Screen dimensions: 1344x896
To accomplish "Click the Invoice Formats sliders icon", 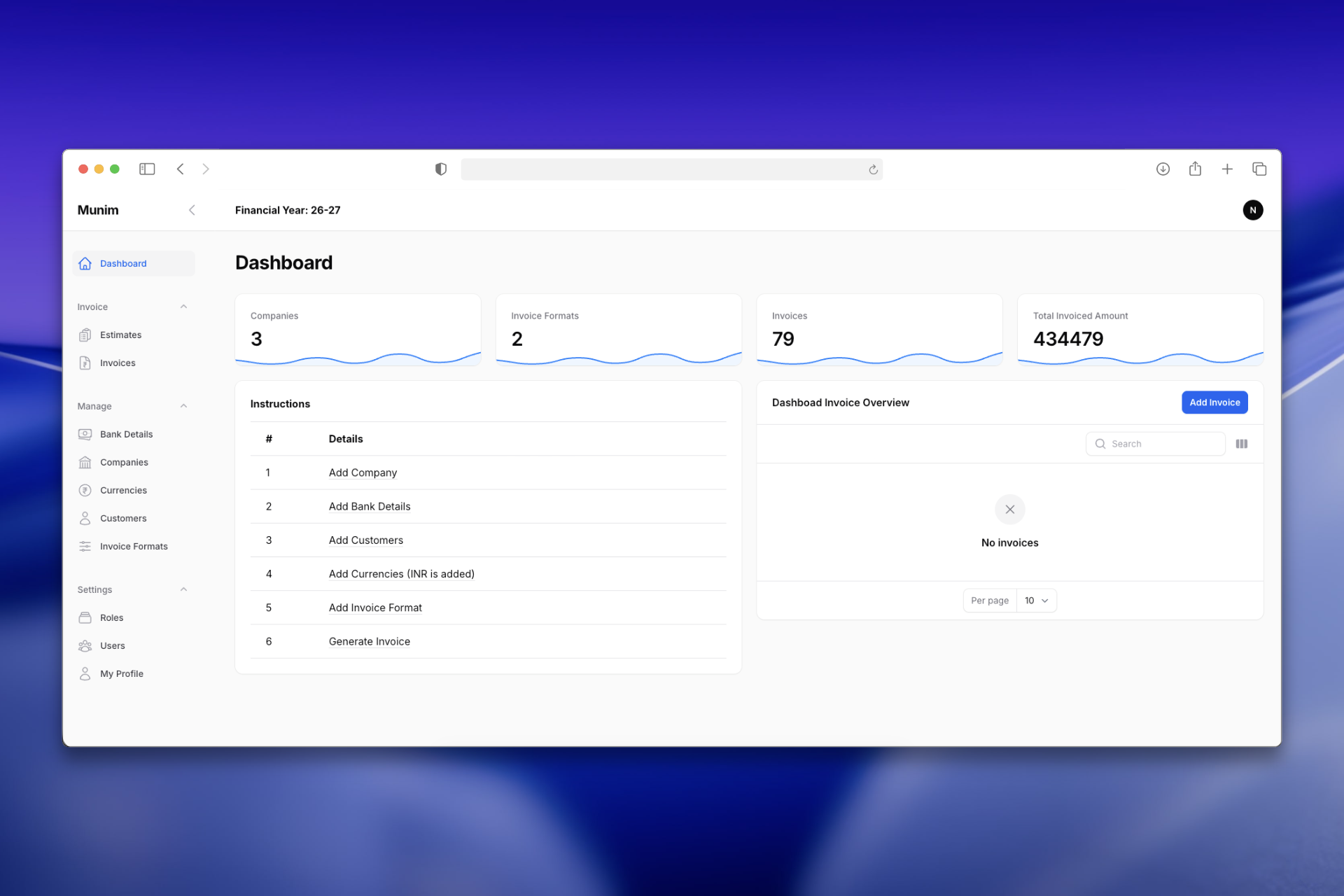I will (x=85, y=546).
